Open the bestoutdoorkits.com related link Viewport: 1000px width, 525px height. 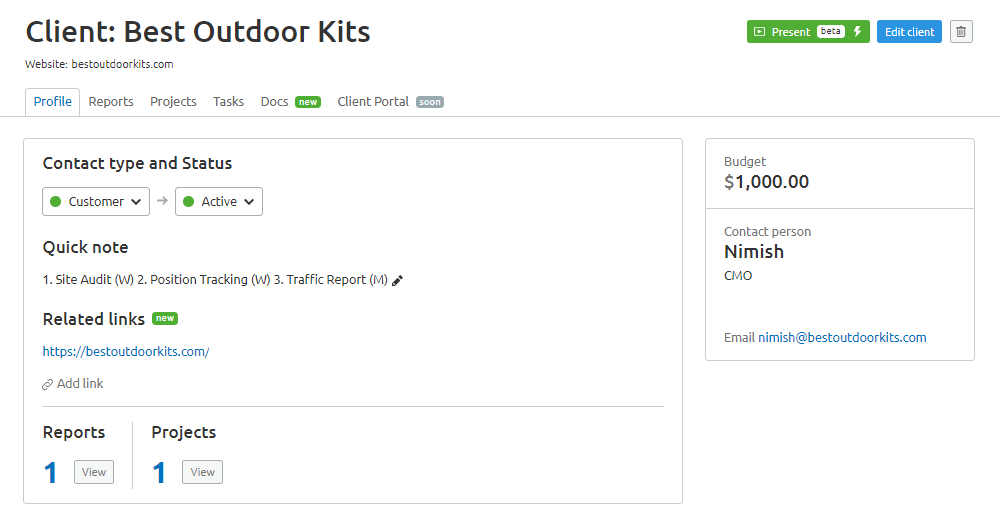coord(126,351)
